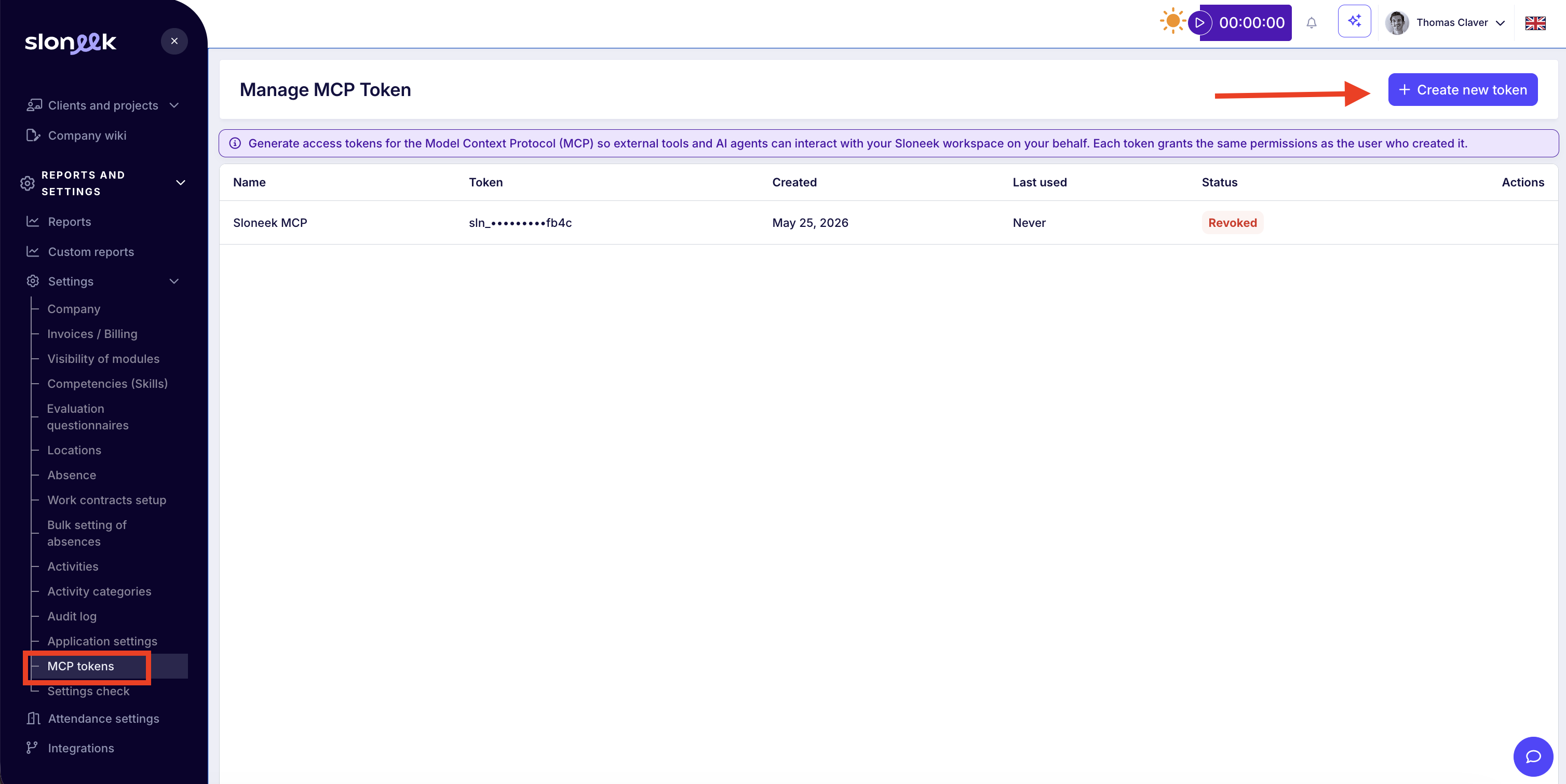Open Absence settings
This screenshot has height=784, width=1566.
[x=72, y=475]
